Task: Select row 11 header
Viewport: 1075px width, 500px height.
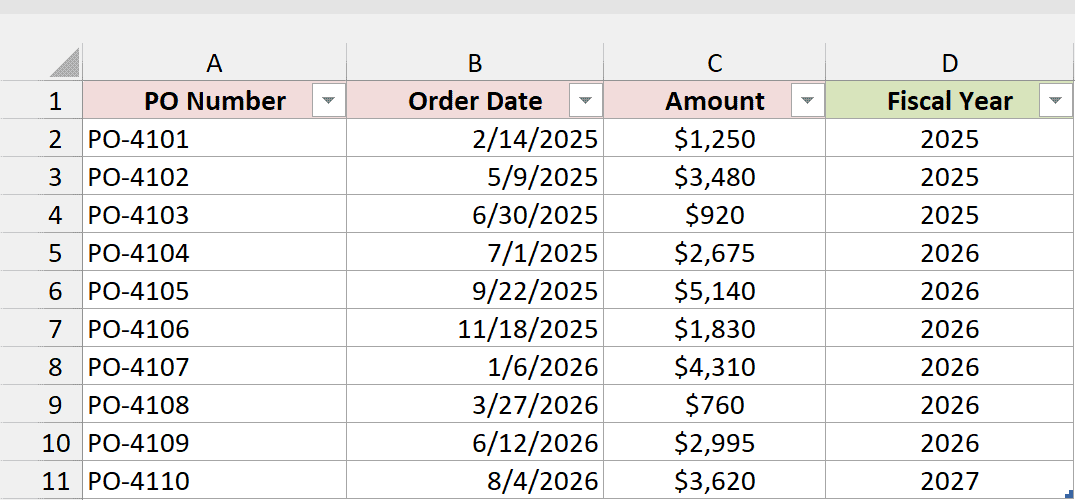Action: (41, 481)
